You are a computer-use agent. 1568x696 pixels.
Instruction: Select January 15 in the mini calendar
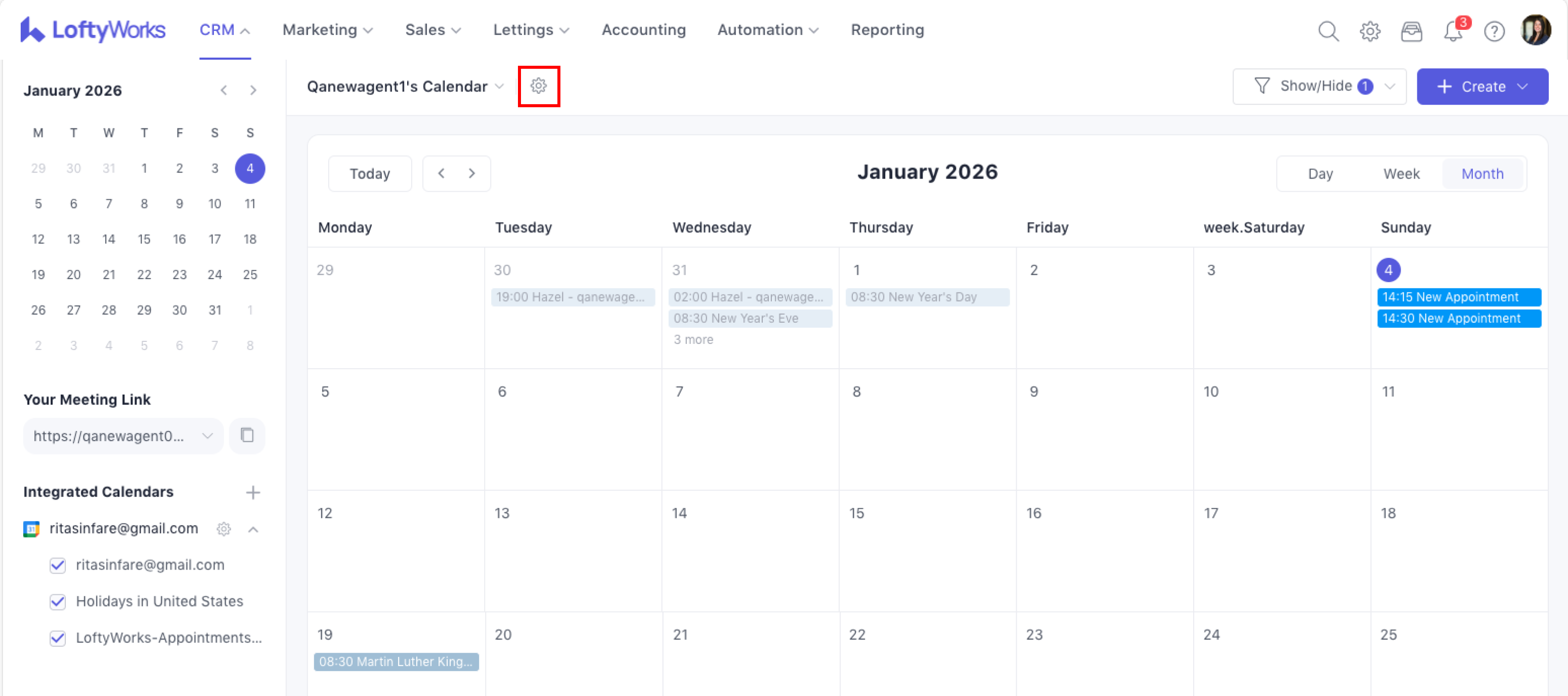point(144,239)
